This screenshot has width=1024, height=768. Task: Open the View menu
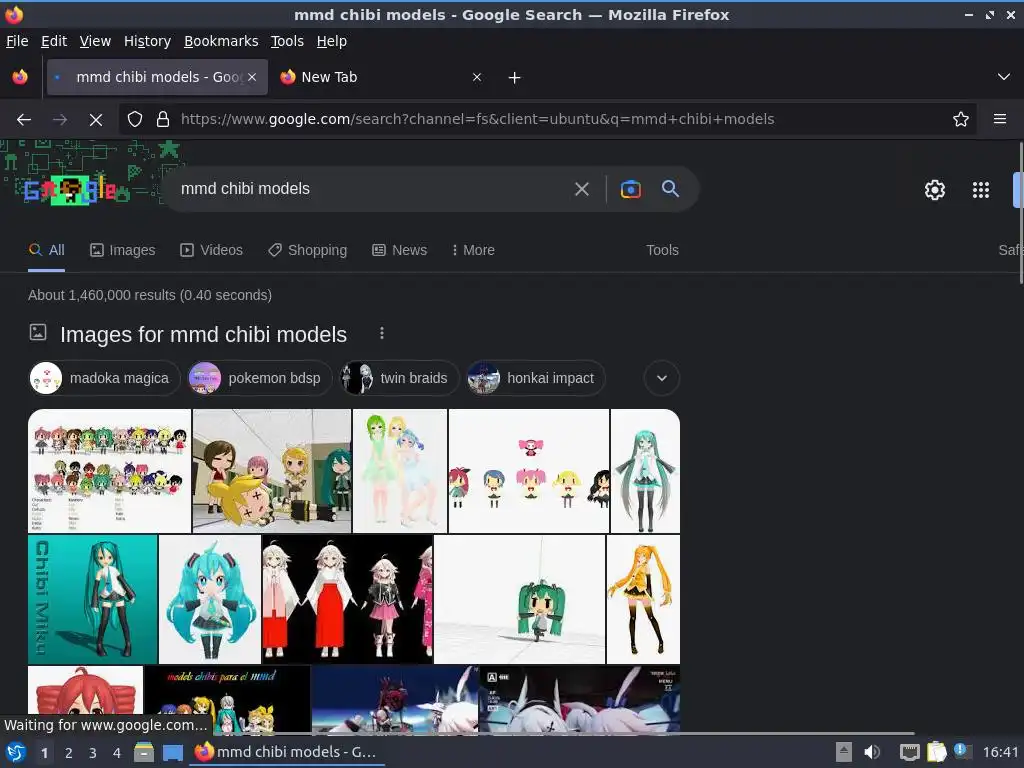(95, 41)
